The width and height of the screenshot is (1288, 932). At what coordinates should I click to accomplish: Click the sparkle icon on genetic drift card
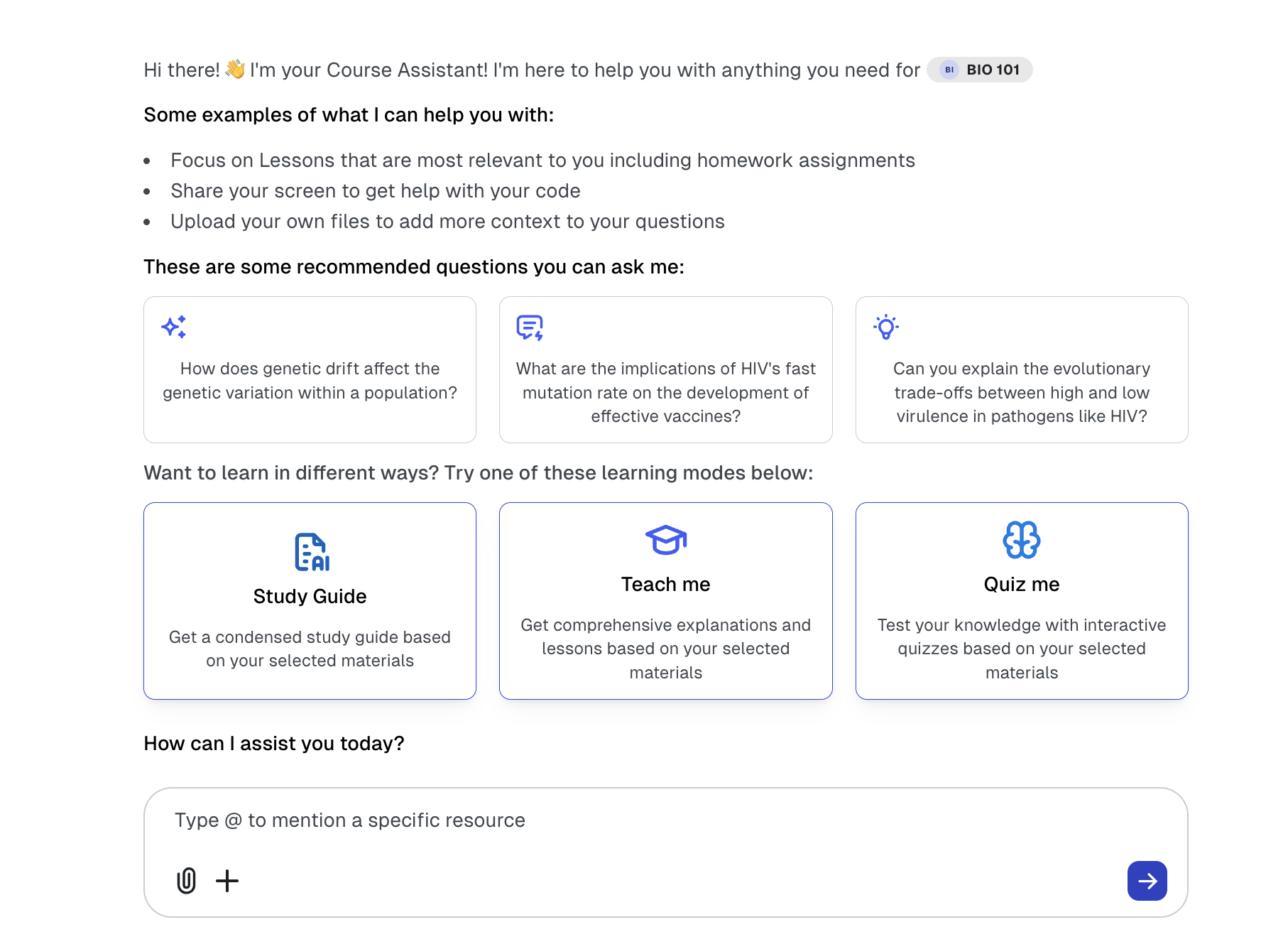[x=174, y=327]
